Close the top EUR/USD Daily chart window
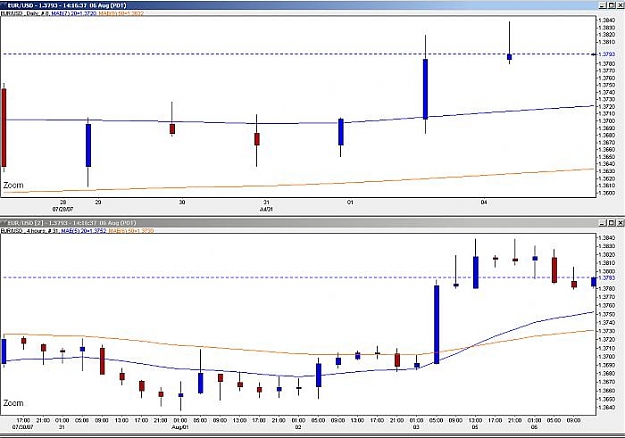The image size is (625, 438). coord(620,5)
